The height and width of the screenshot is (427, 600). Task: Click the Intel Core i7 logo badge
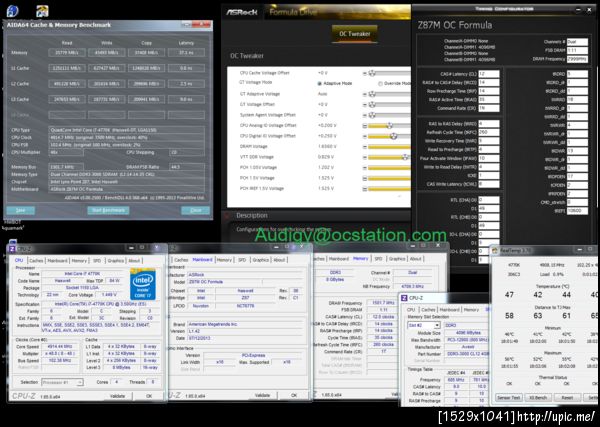(x=143, y=284)
